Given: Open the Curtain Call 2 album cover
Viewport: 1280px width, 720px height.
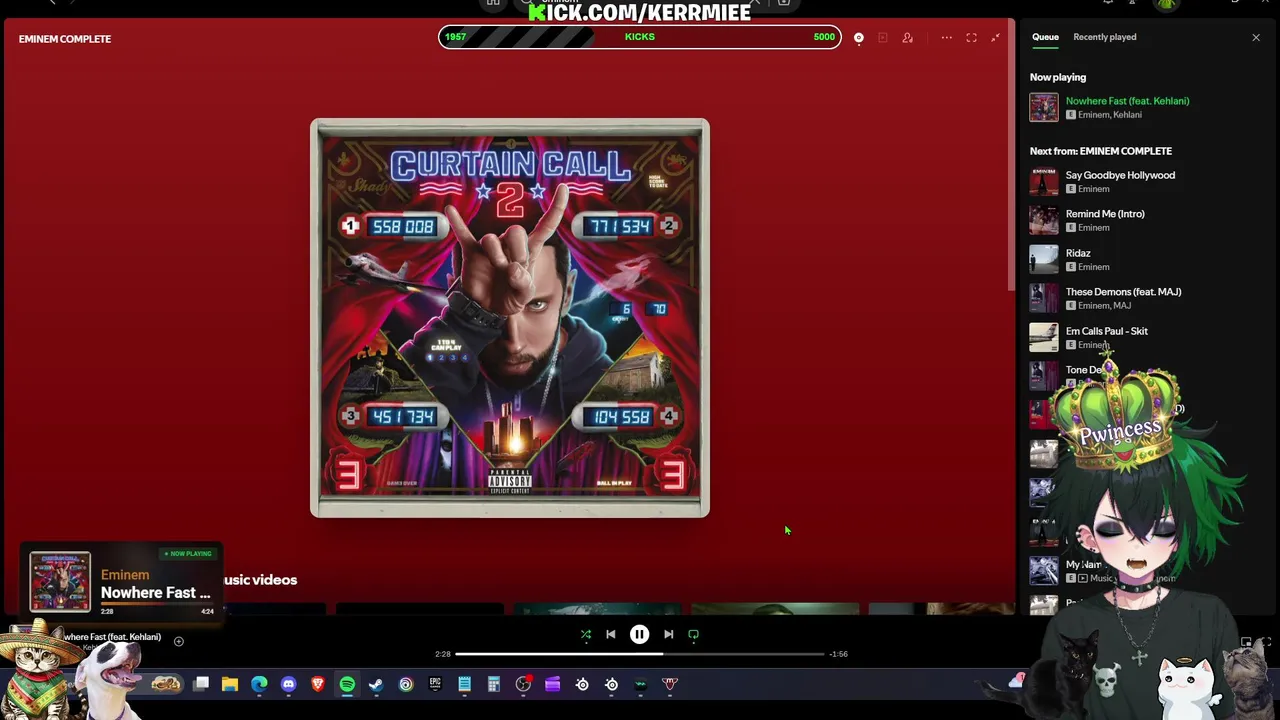Looking at the screenshot, I should [510, 318].
